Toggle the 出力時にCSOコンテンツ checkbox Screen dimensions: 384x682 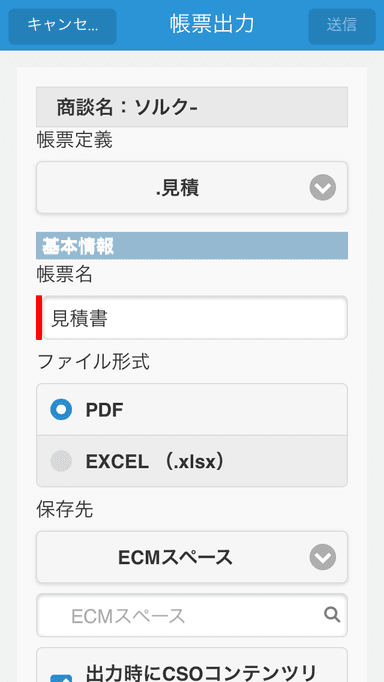click(61, 678)
